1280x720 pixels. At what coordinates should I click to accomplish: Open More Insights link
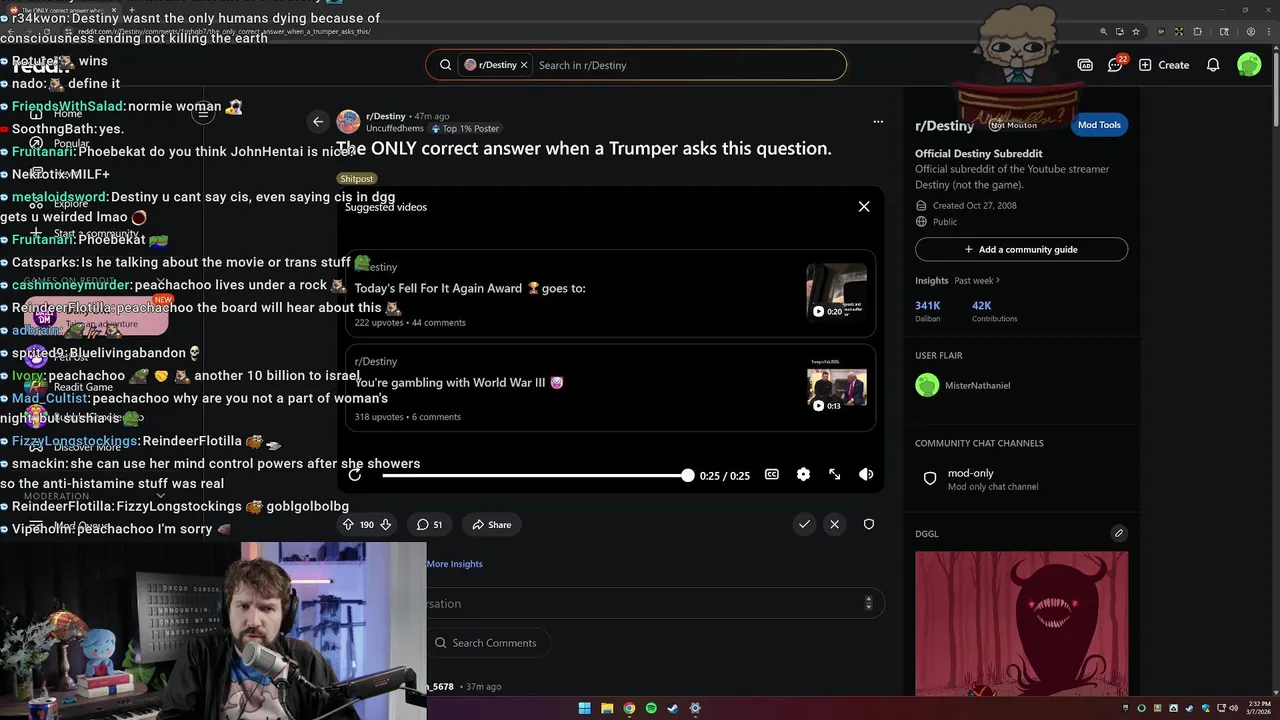pos(454,564)
